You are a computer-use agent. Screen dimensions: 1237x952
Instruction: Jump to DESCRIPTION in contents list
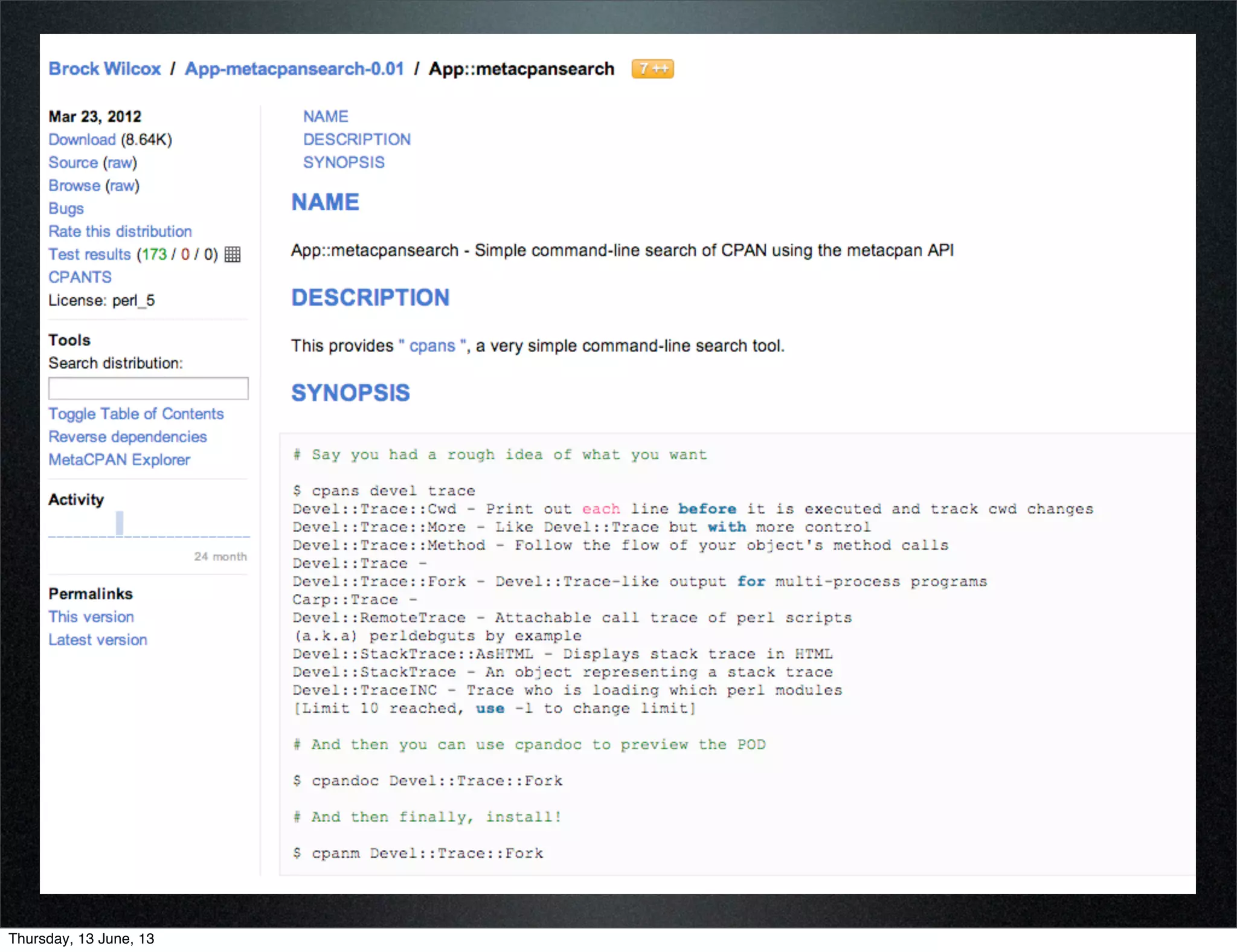(356, 140)
